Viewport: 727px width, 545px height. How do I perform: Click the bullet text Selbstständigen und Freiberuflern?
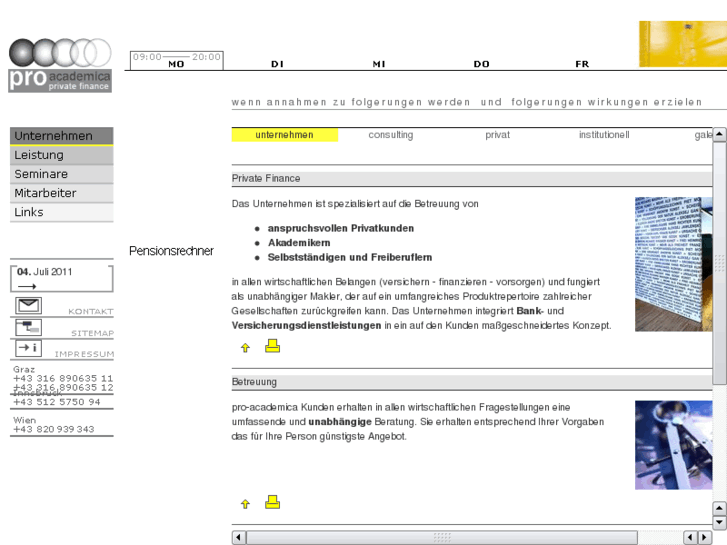click(x=350, y=257)
